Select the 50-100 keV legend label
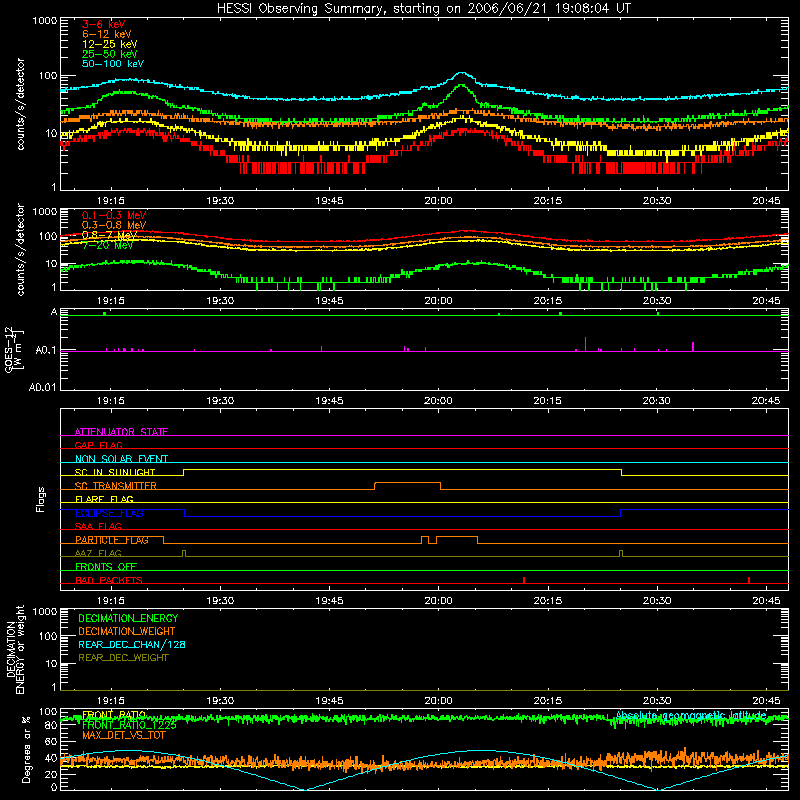This screenshot has width=800, height=800. (113, 64)
